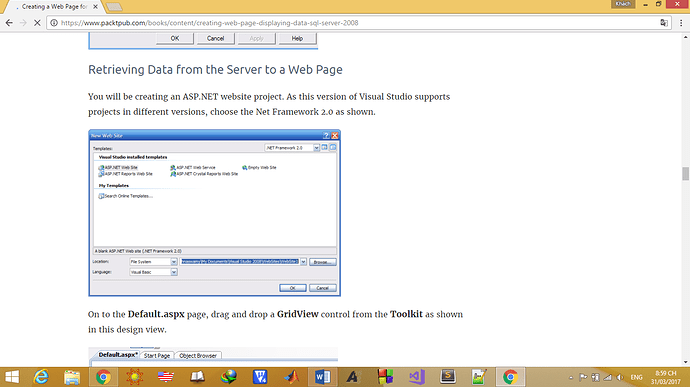
Task: Open the Khách profile button
Action: (x=623, y=4)
